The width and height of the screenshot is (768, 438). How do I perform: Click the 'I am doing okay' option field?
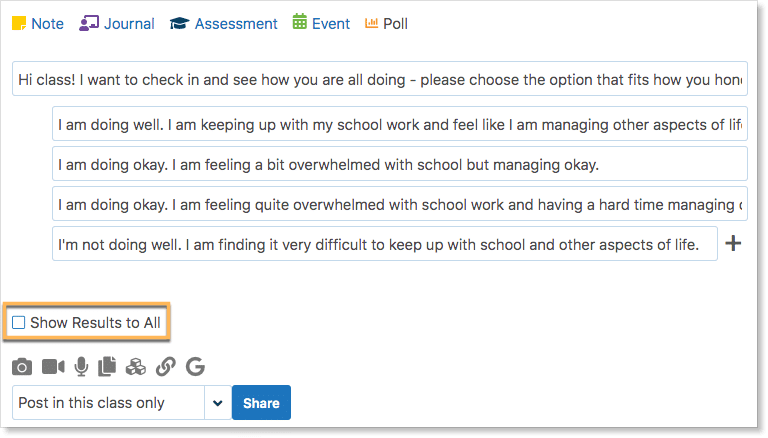(399, 164)
